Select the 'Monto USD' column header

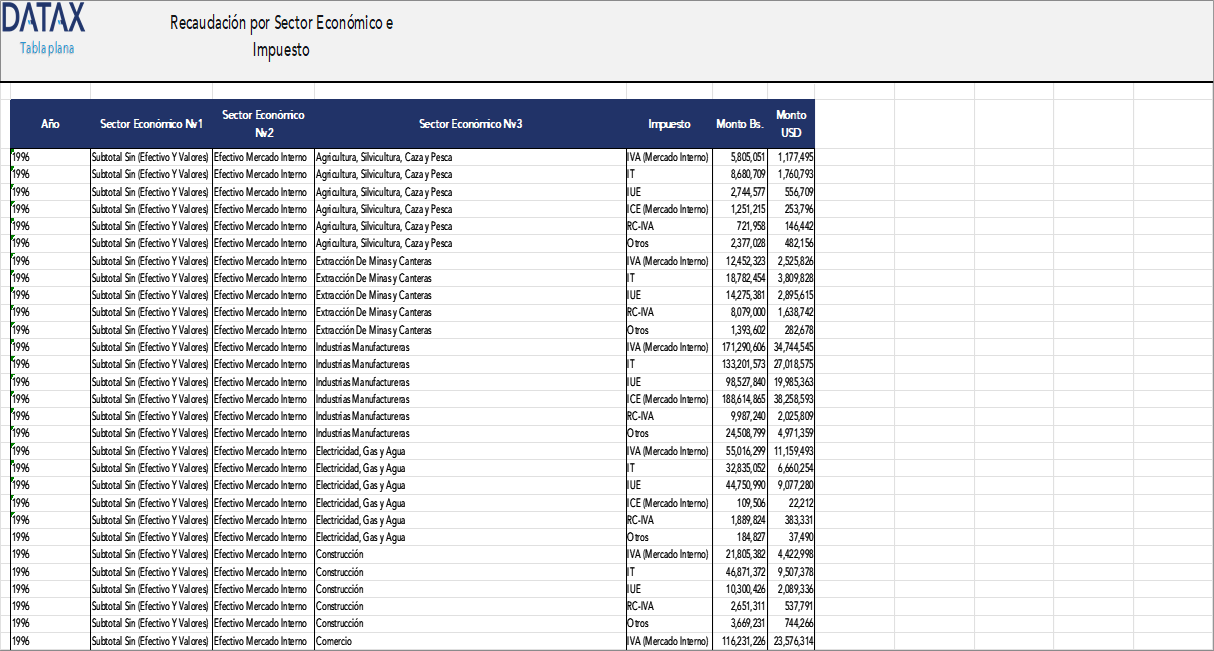(x=789, y=124)
